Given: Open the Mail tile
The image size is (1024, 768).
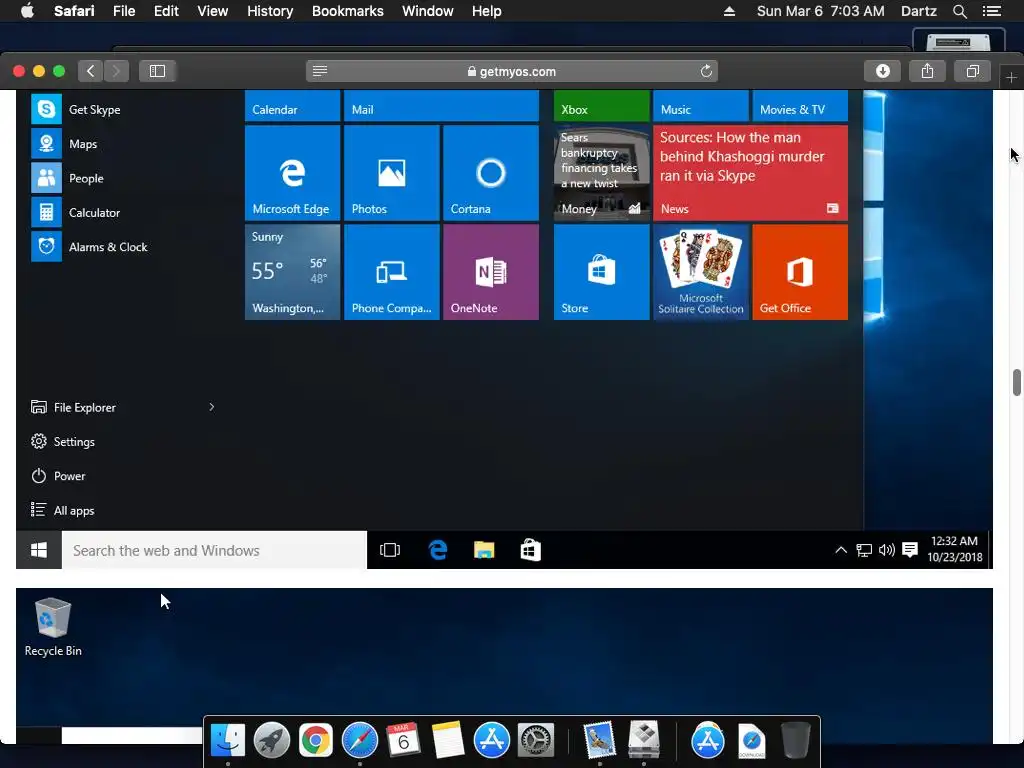Looking at the screenshot, I should 441,106.
